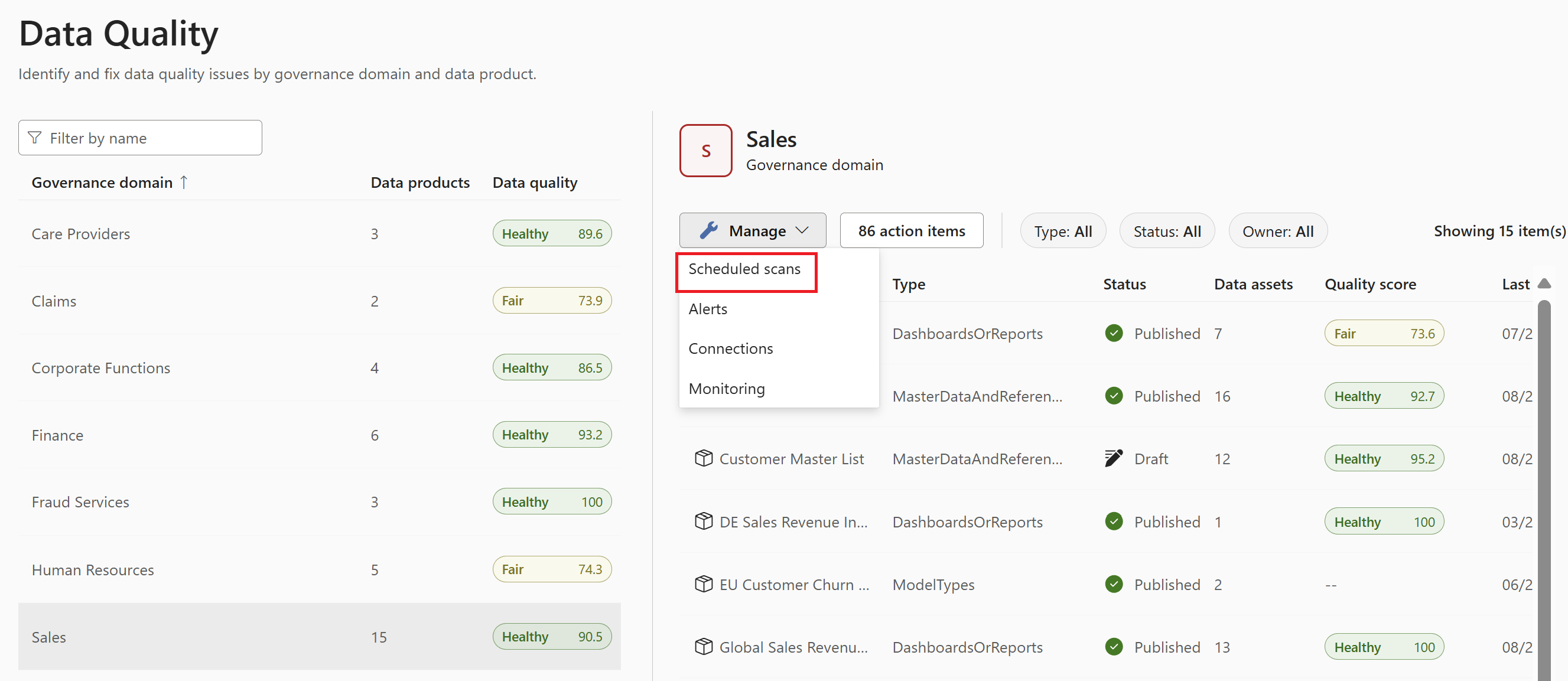Click the Scheduled scans menu item
The height and width of the screenshot is (681, 1568).
(x=745, y=268)
